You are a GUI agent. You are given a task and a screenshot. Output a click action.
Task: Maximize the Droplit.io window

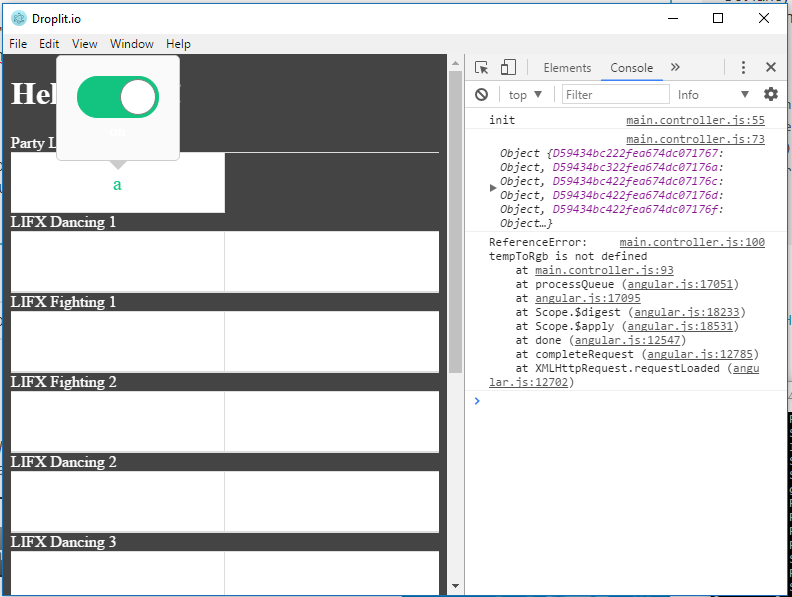718,19
